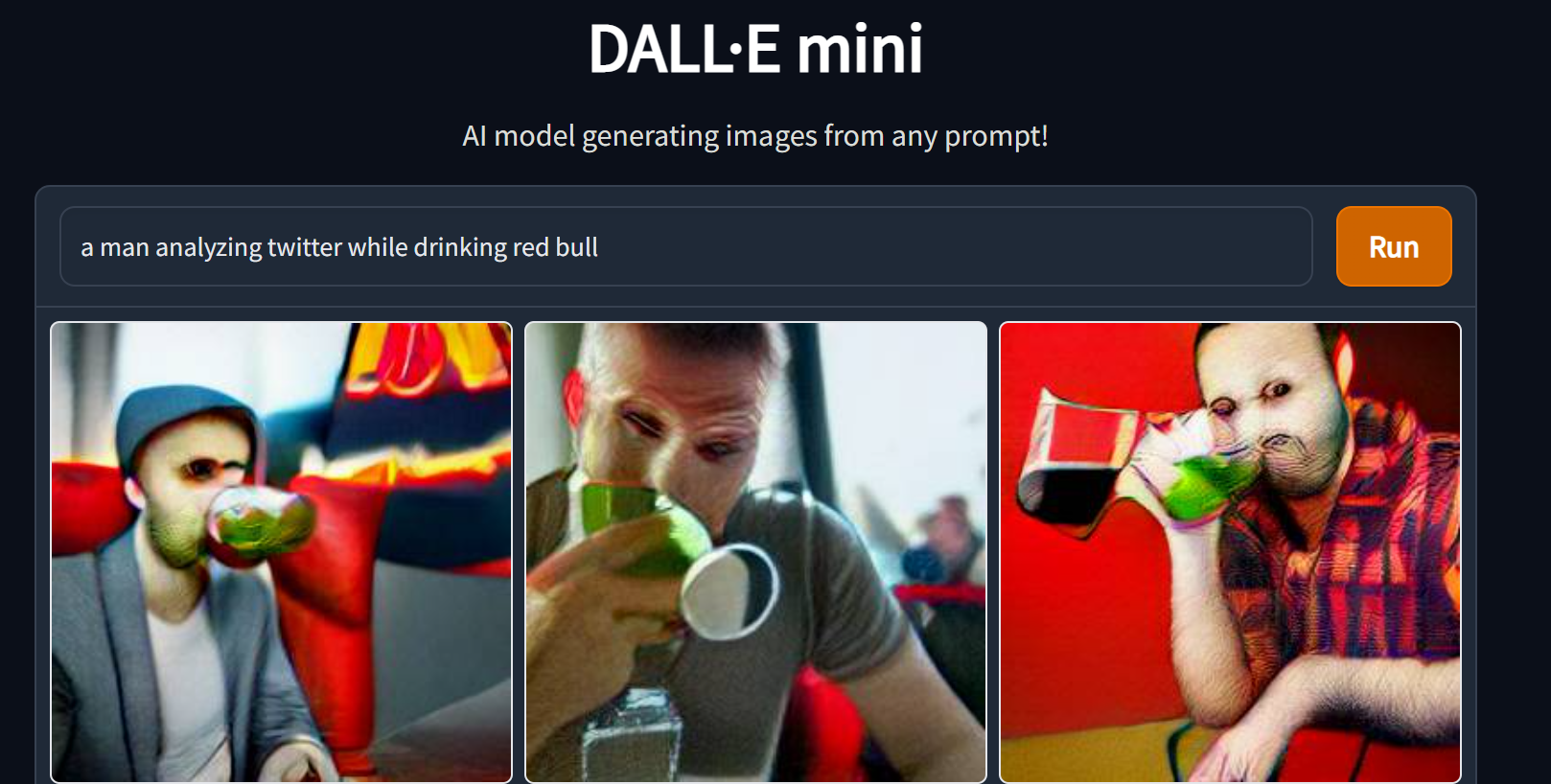Click the orange Run button
The image size is (1551, 784).
tap(1394, 246)
